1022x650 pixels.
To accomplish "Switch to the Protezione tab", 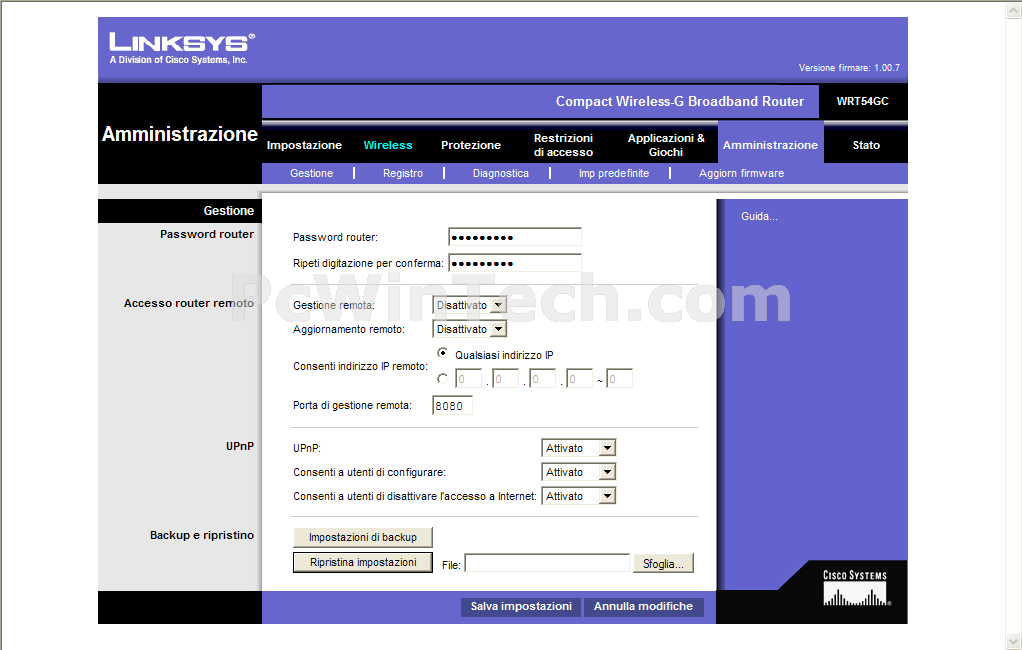I will 471,145.
